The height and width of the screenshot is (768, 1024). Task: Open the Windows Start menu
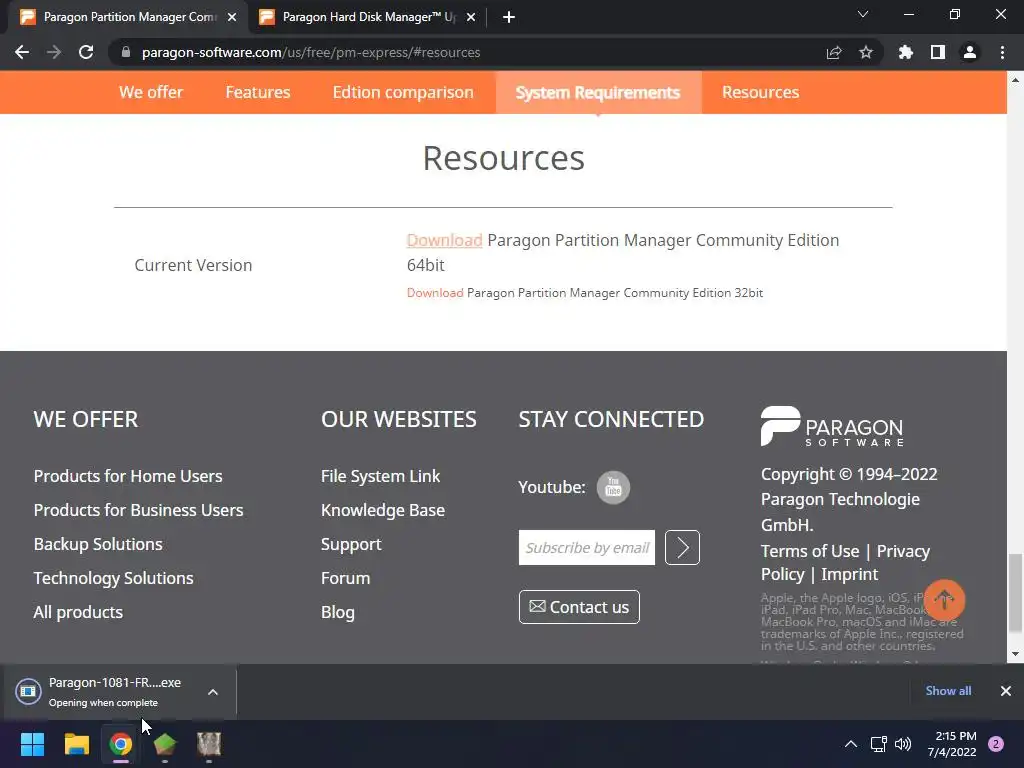coord(32,744)
